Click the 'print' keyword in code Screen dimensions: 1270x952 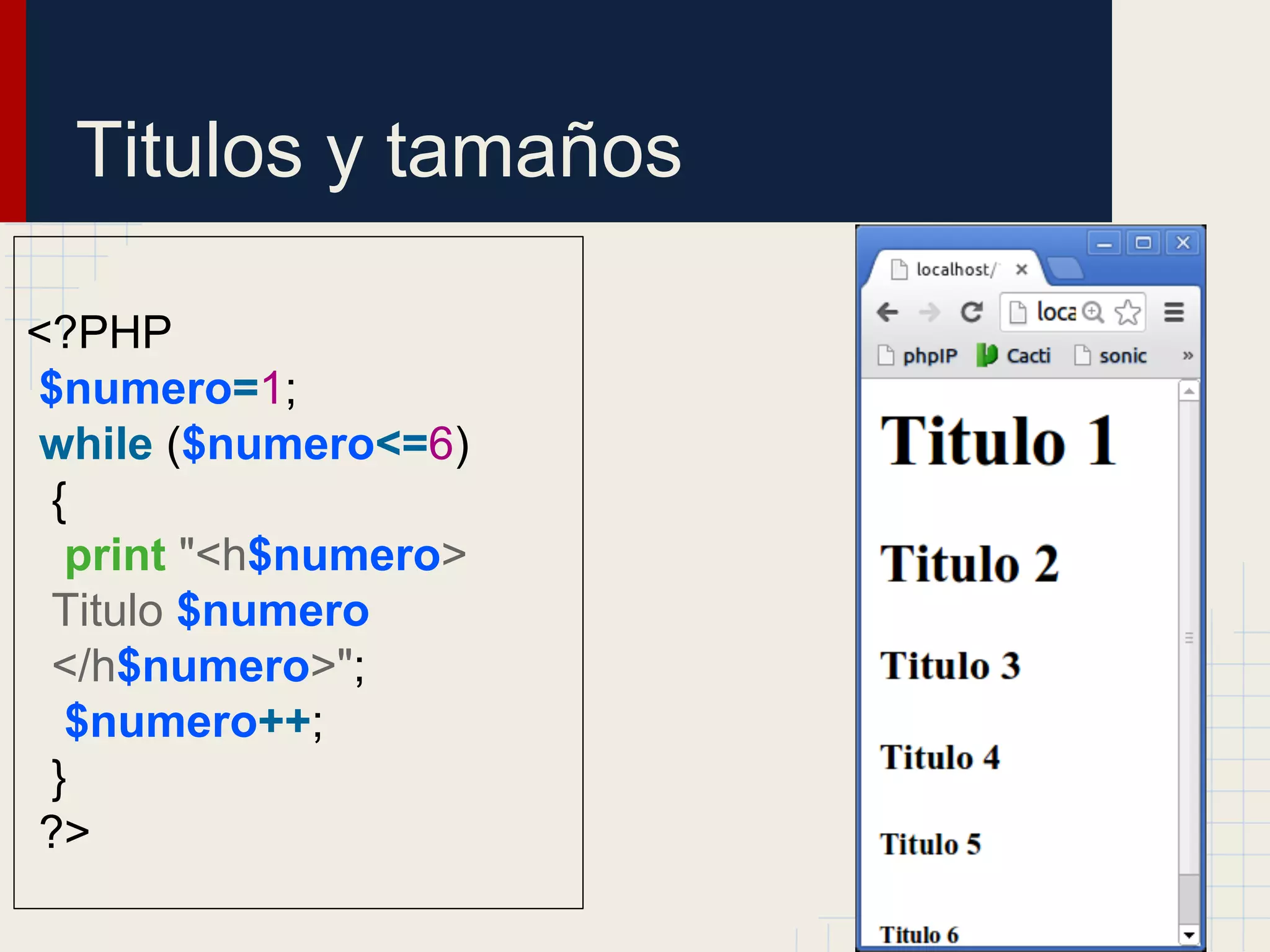tap(115, 555)
